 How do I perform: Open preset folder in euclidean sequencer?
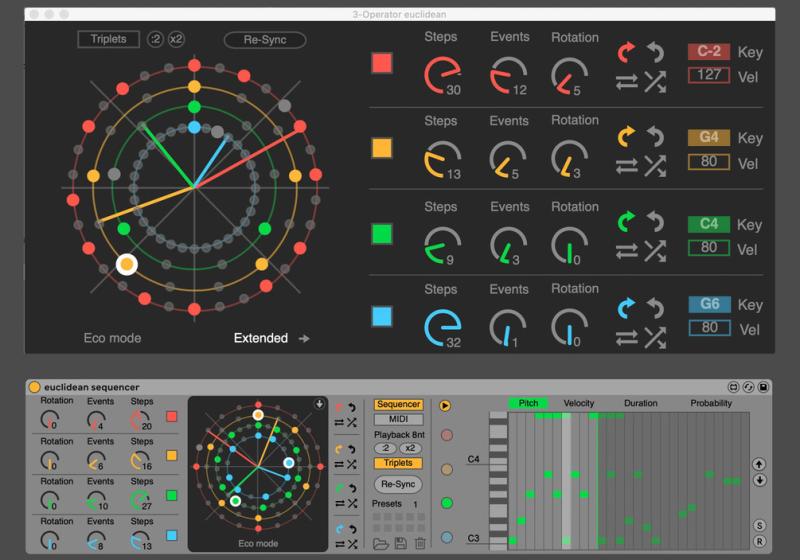point(381,544)
